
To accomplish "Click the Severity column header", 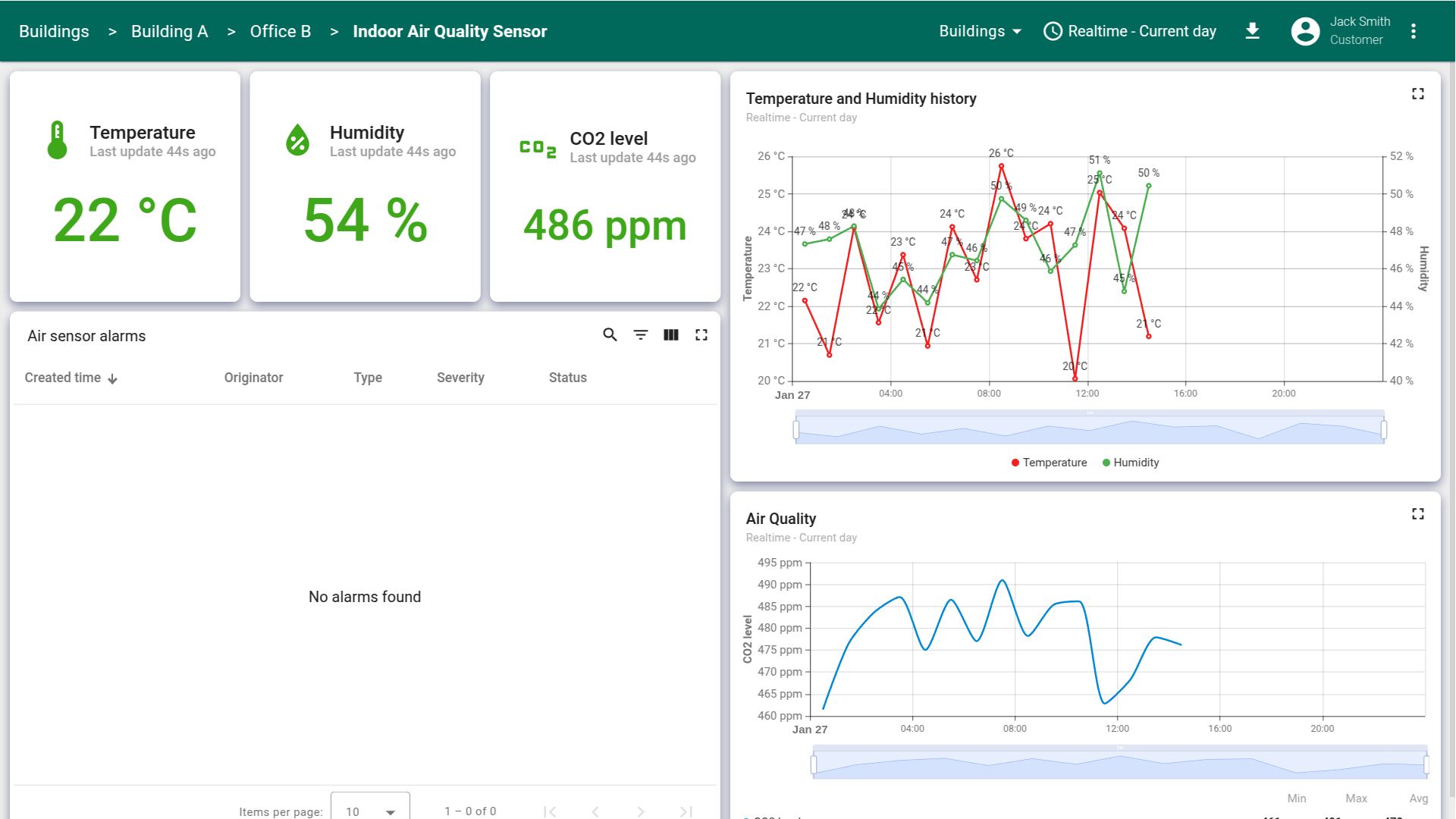I will 460,378.
